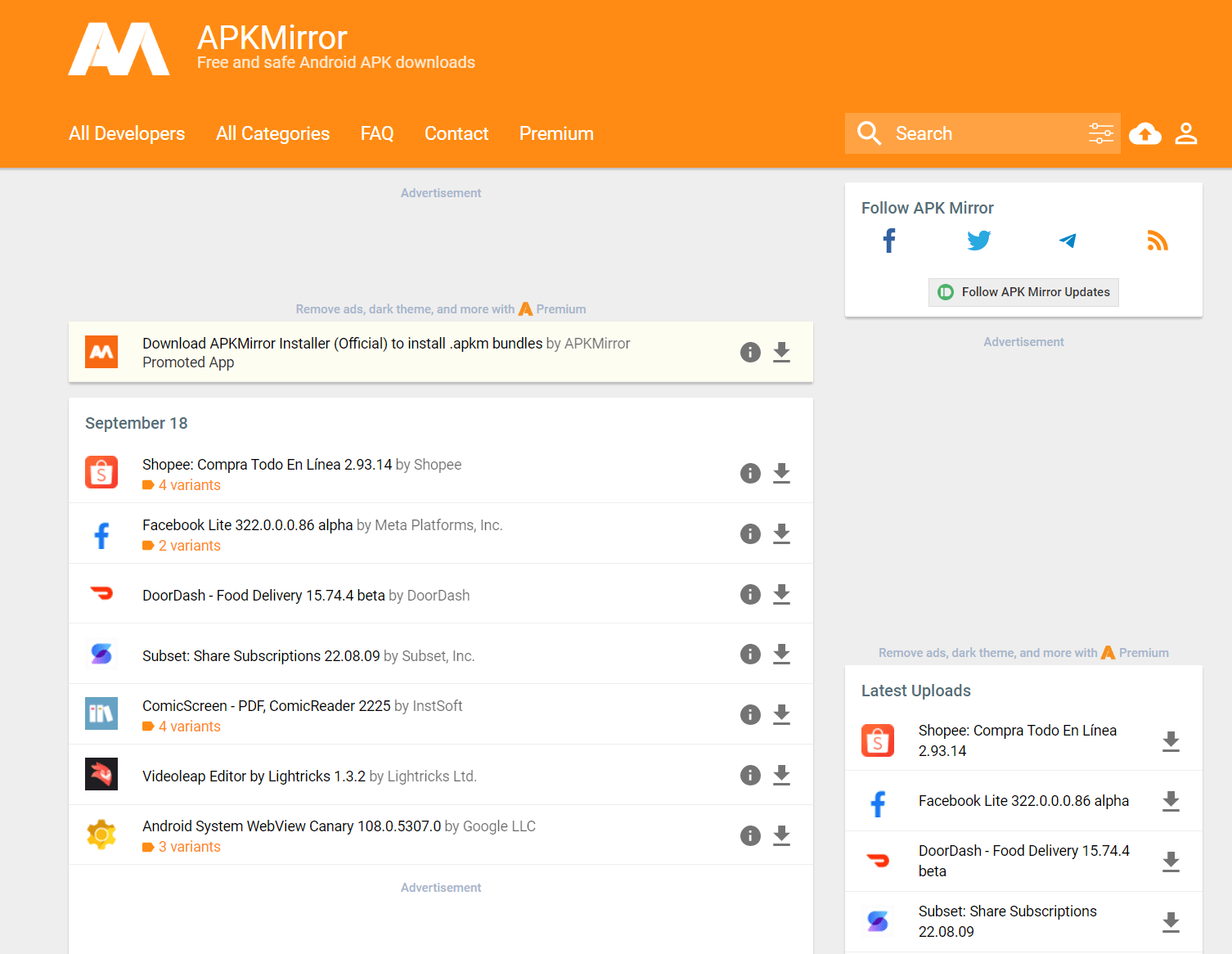Download Subset: Share Subscriptions from main list
Image resolution: width=1232 pixels, height=954 pixels.
782,654
